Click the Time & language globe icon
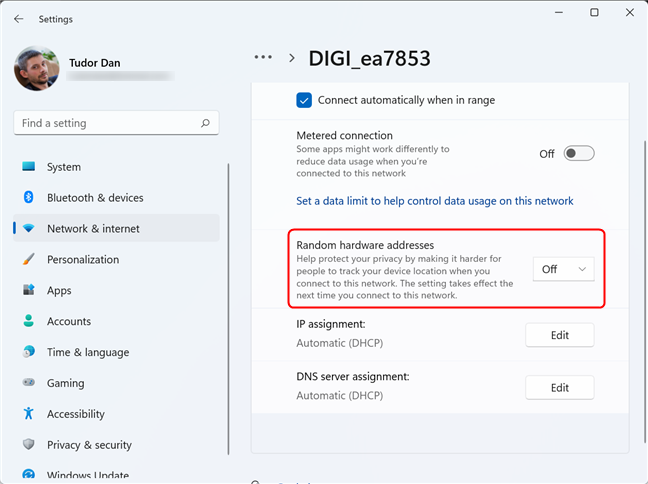This screenshot has height=484, width=648. click(x=29, y=352)
